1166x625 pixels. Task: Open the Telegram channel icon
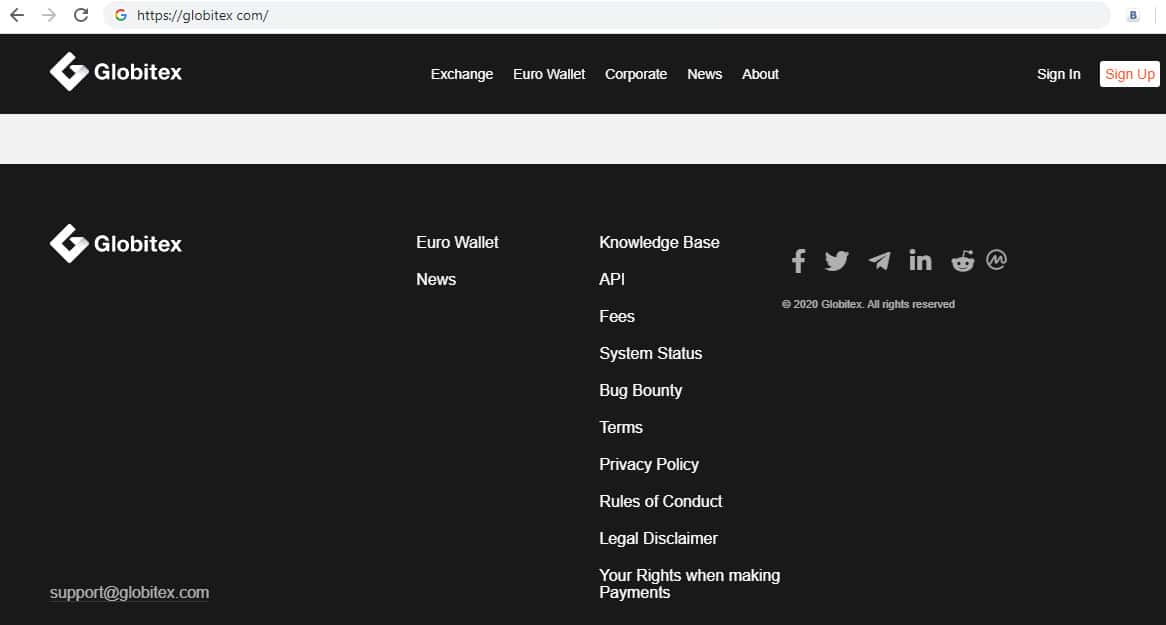pyautogui.click(x=879, y=261)
